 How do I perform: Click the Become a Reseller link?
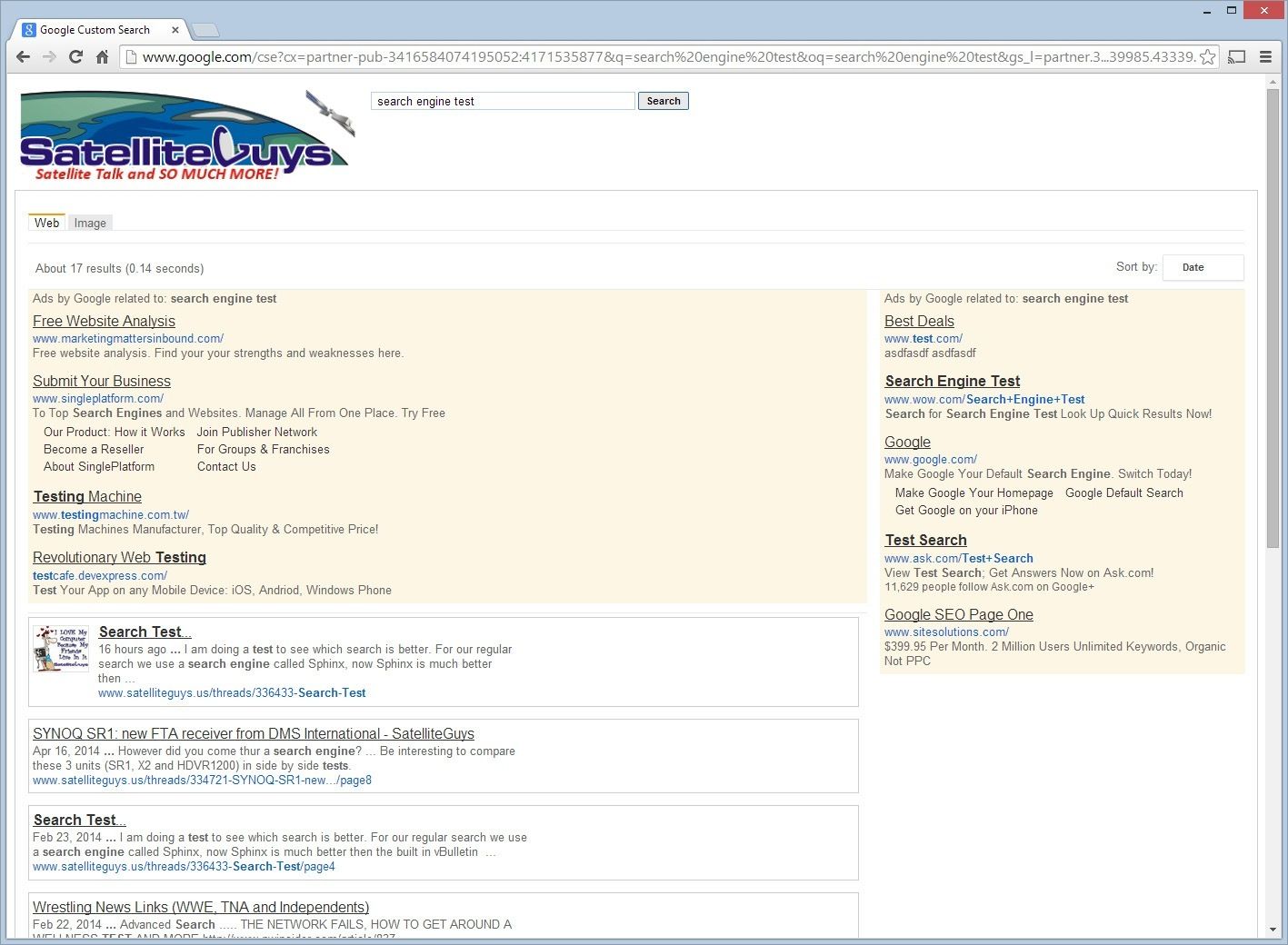coord(94,450)
